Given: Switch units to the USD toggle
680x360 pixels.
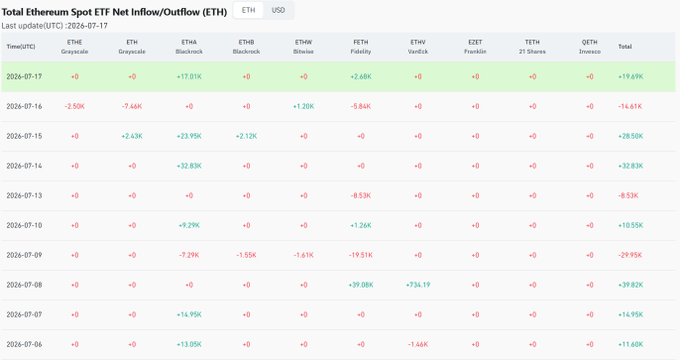Looking at the screenshot, I should 278,10.
